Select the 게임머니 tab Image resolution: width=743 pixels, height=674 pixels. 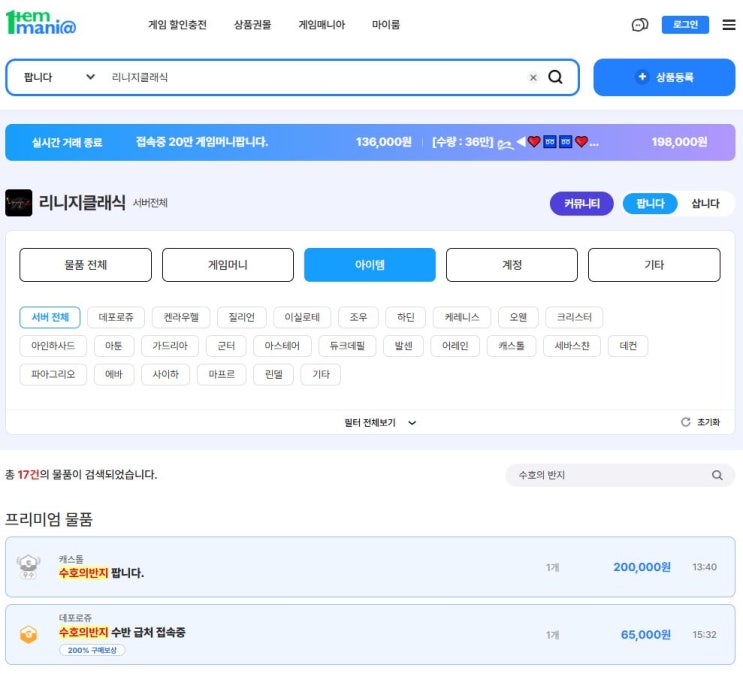pos(228,265)
